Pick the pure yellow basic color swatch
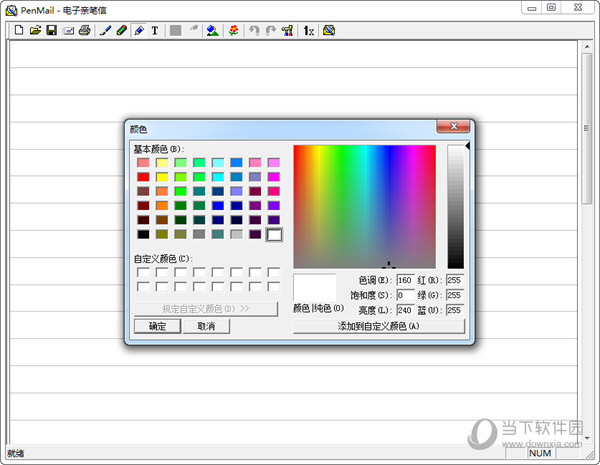Viewport: 600px width, 465px height. point(162,177)
